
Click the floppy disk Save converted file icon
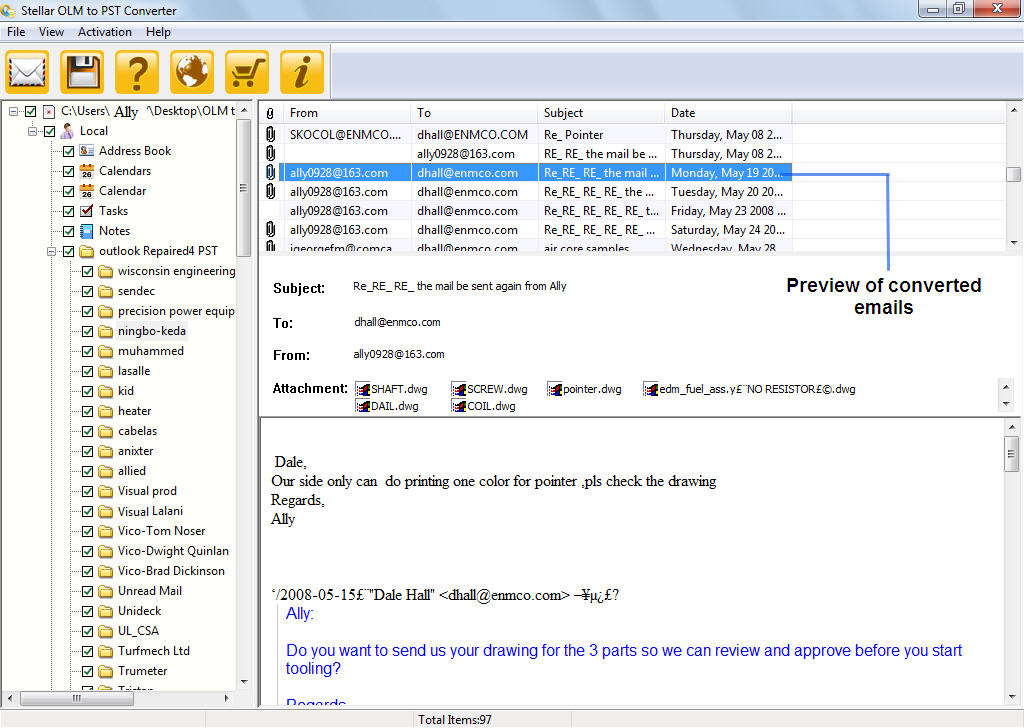(82, 72)
